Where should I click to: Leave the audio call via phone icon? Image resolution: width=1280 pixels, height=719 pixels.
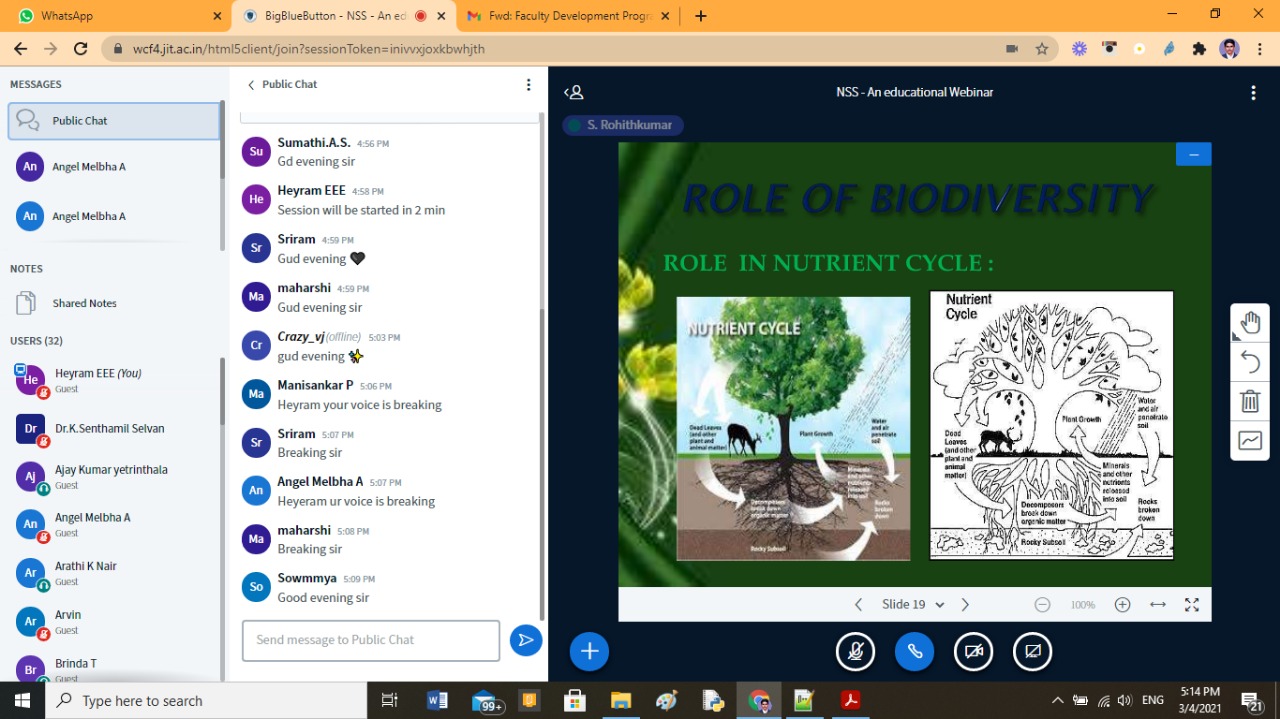click(x=914, y=651)
